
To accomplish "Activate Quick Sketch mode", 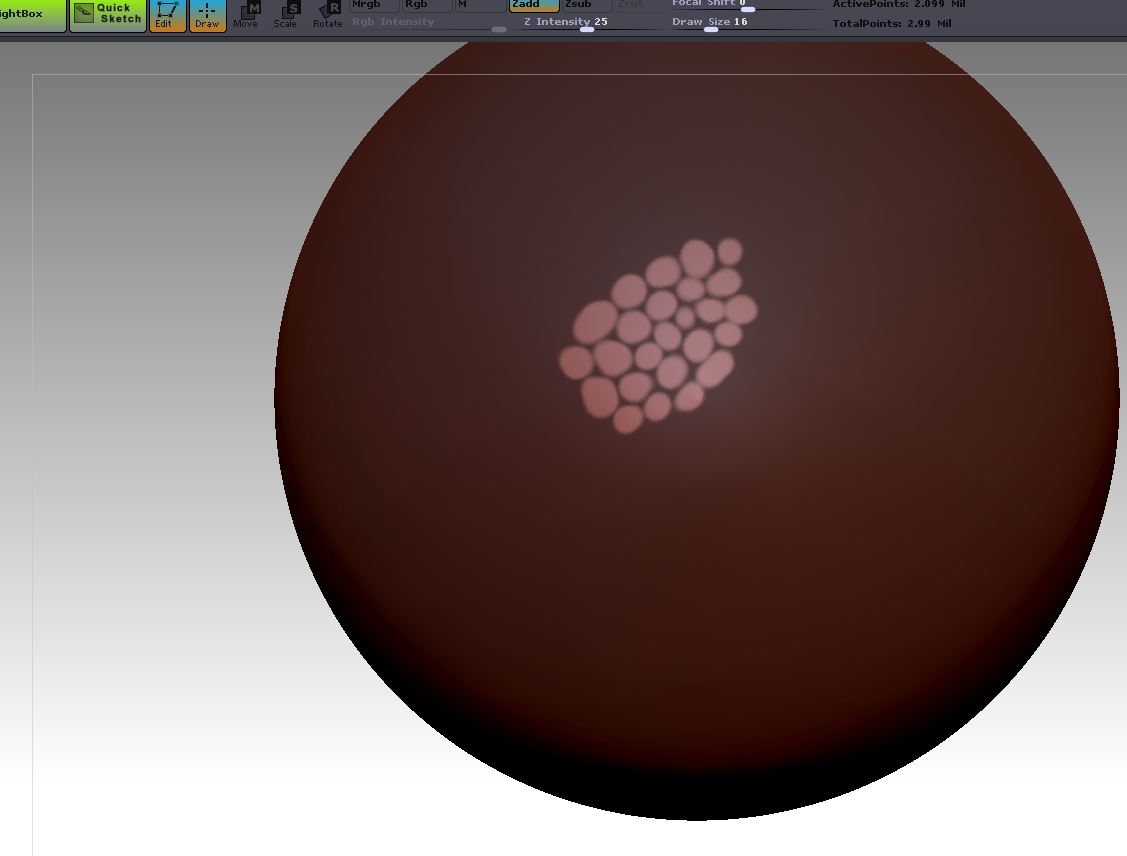I will [x=108, y=15].
